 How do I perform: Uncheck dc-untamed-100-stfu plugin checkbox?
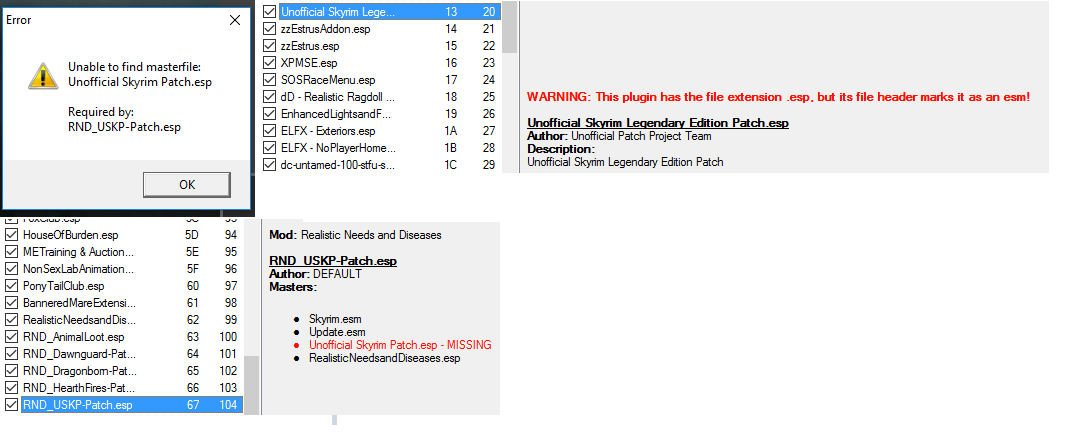[x=270, y=165]
